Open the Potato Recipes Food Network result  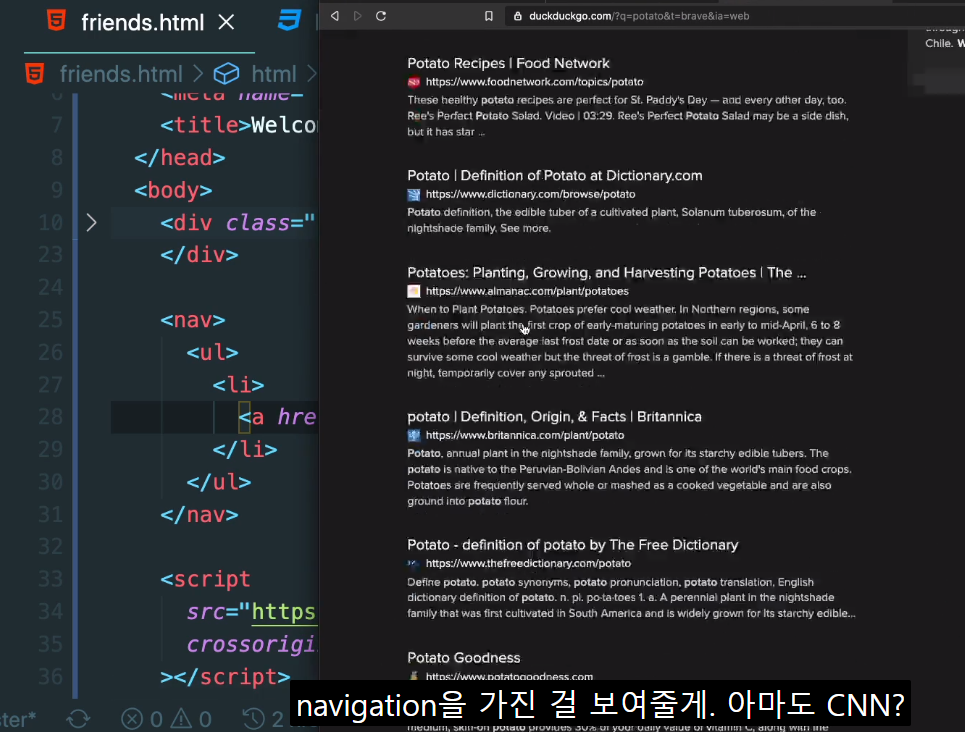pyautogui.click(x=508, y=63)
